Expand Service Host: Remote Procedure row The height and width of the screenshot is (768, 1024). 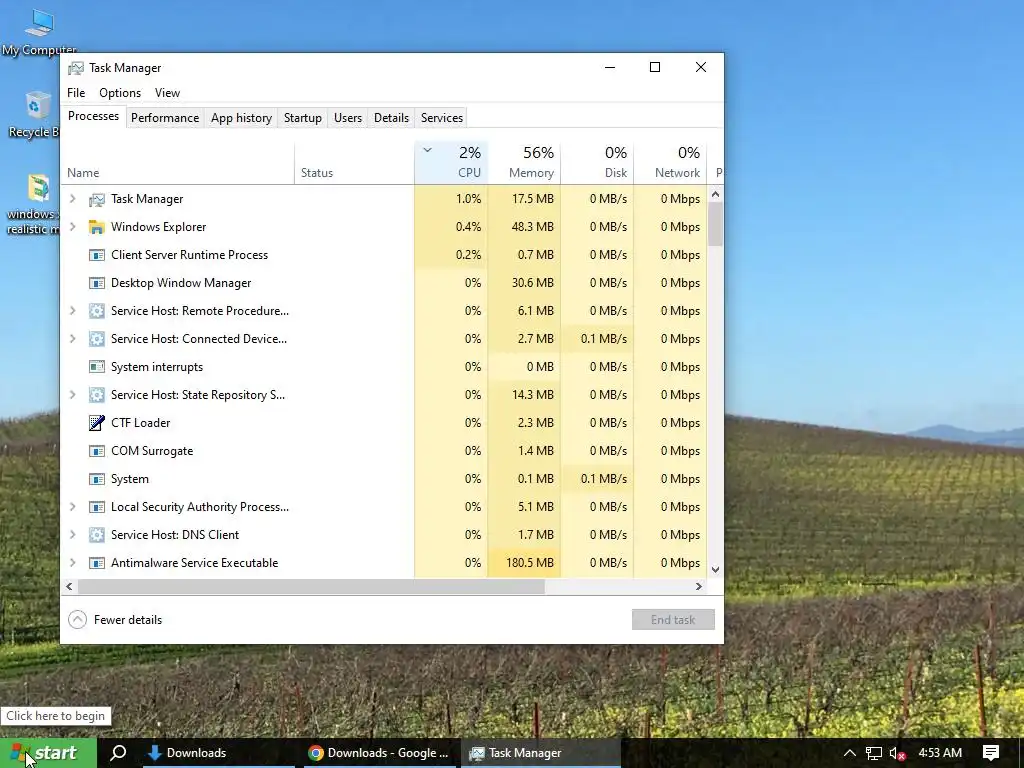click(72, 311)
